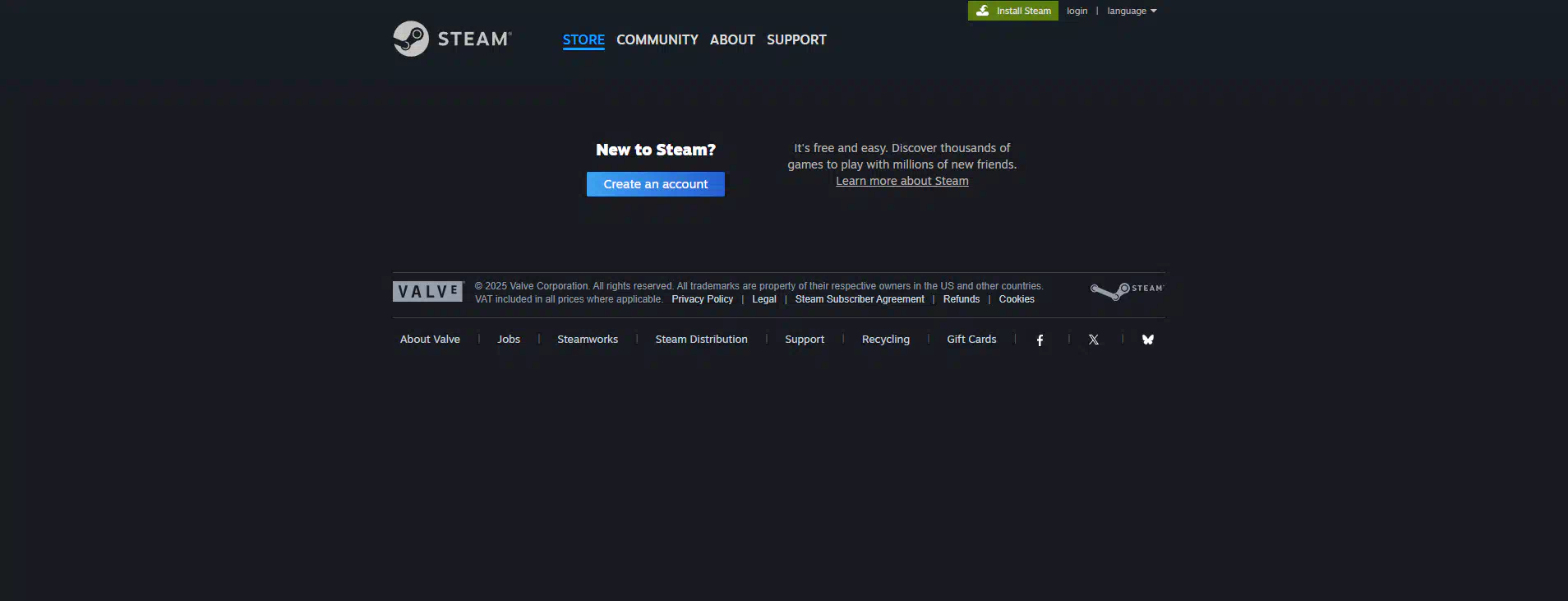Click the login link
This screenshot has height=601, width=1568.
tap(1077, 11)
